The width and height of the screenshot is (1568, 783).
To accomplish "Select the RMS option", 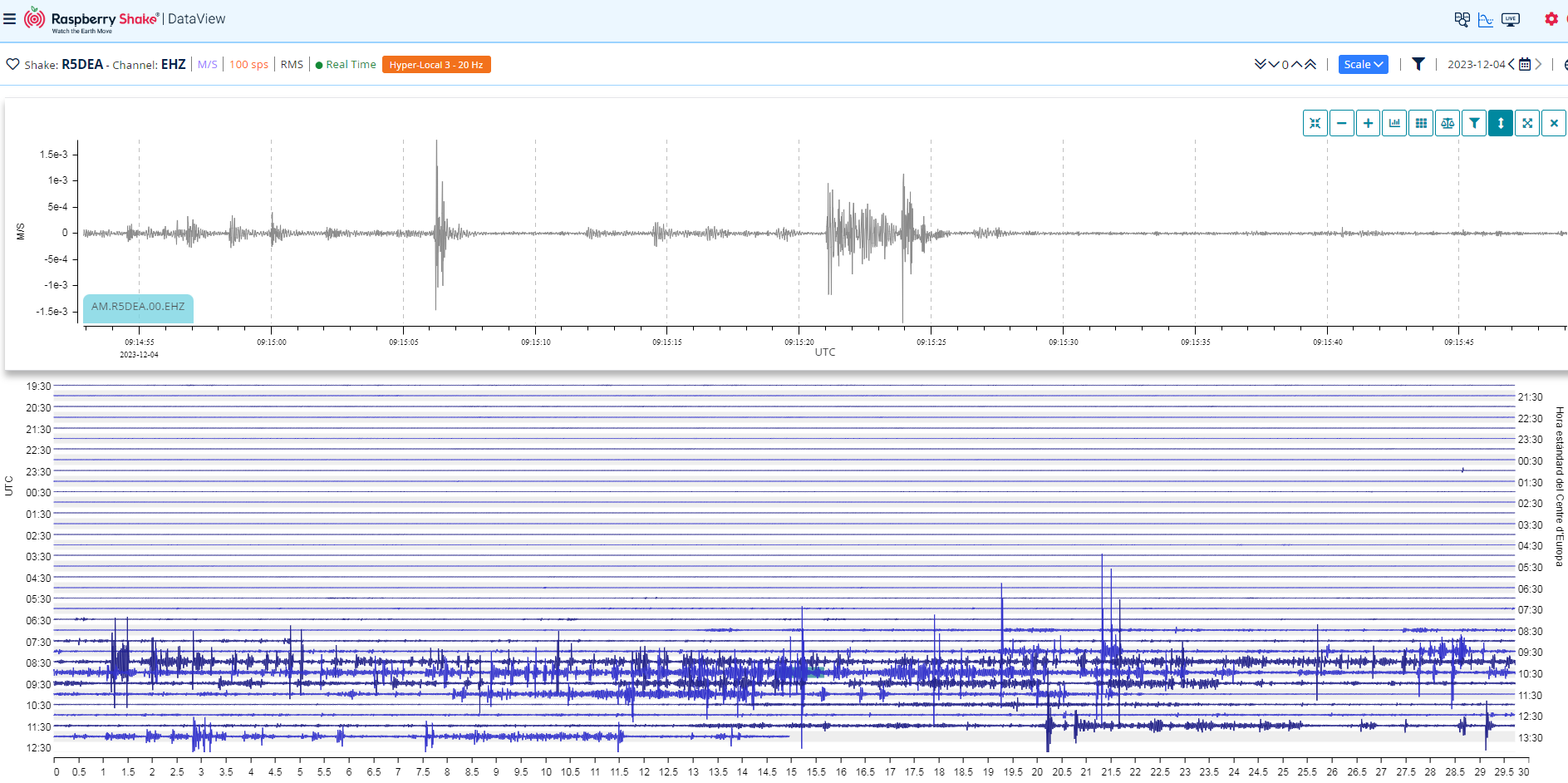I will point(292,65).
